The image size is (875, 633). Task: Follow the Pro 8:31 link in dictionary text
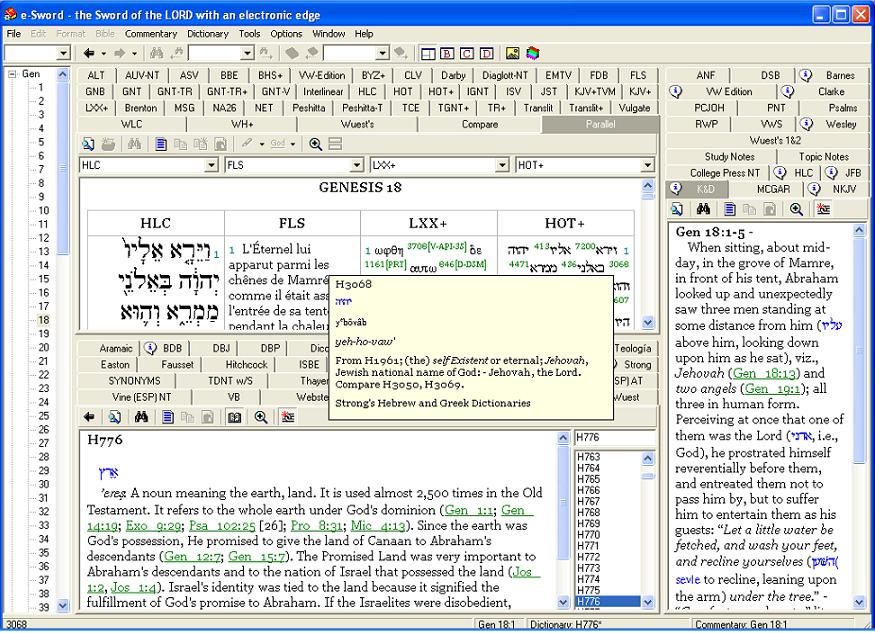pyautogui.click(x=316, y=525)
